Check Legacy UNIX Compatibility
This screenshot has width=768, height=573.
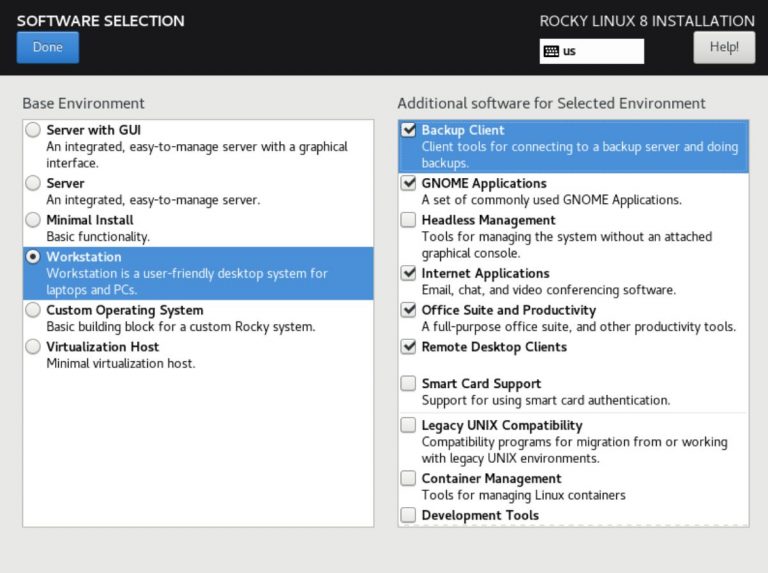point(408,425)
